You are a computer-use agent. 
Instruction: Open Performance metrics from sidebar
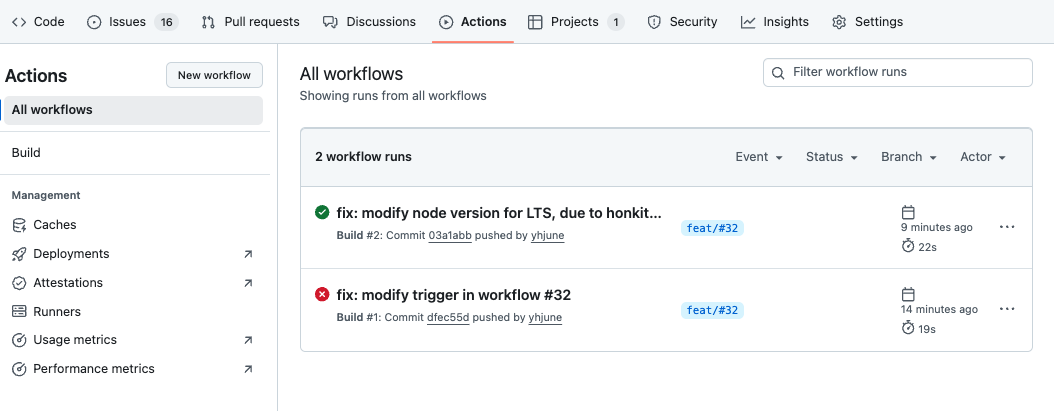pos(94,369)
